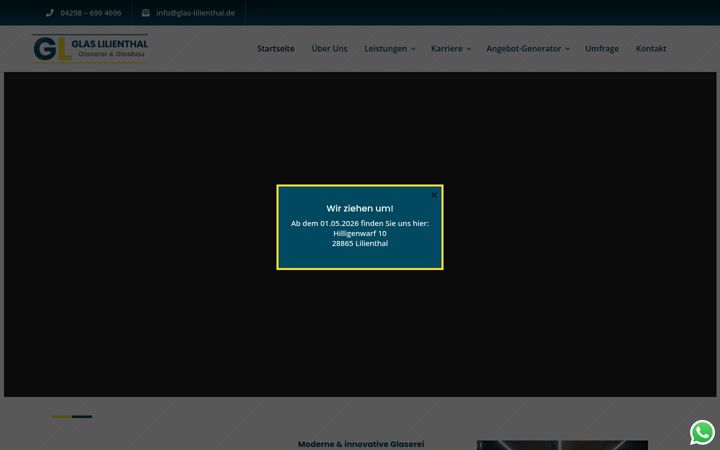Open Leistungen menu item
Image resolution: width=720 pixels, height=450 pixels.
pyautogui.click(x=385, y=48)
